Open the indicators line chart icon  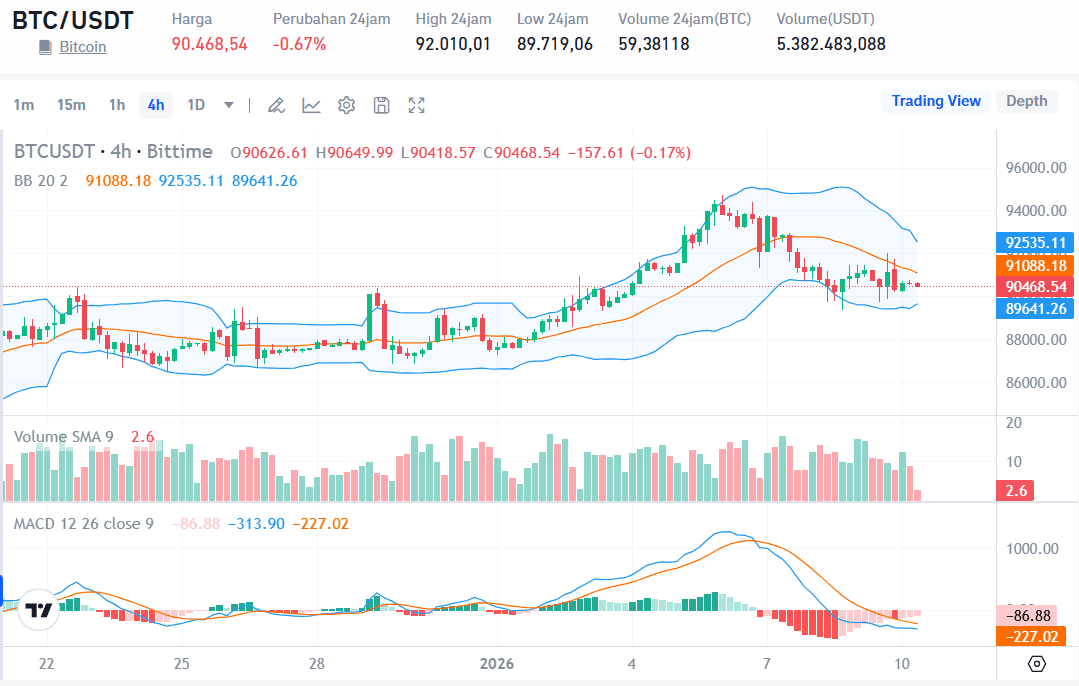pyautogui.click(x=312, y=105)
